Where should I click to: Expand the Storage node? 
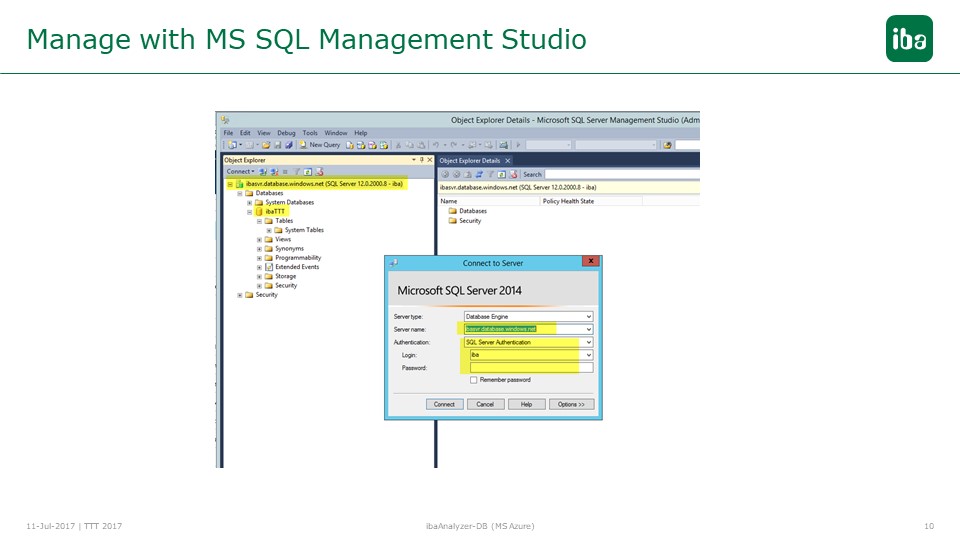coord(260,277)
